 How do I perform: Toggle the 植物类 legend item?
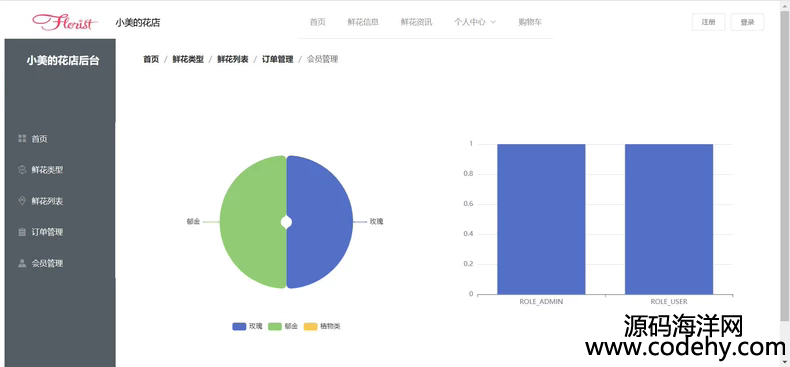(322, 326)
